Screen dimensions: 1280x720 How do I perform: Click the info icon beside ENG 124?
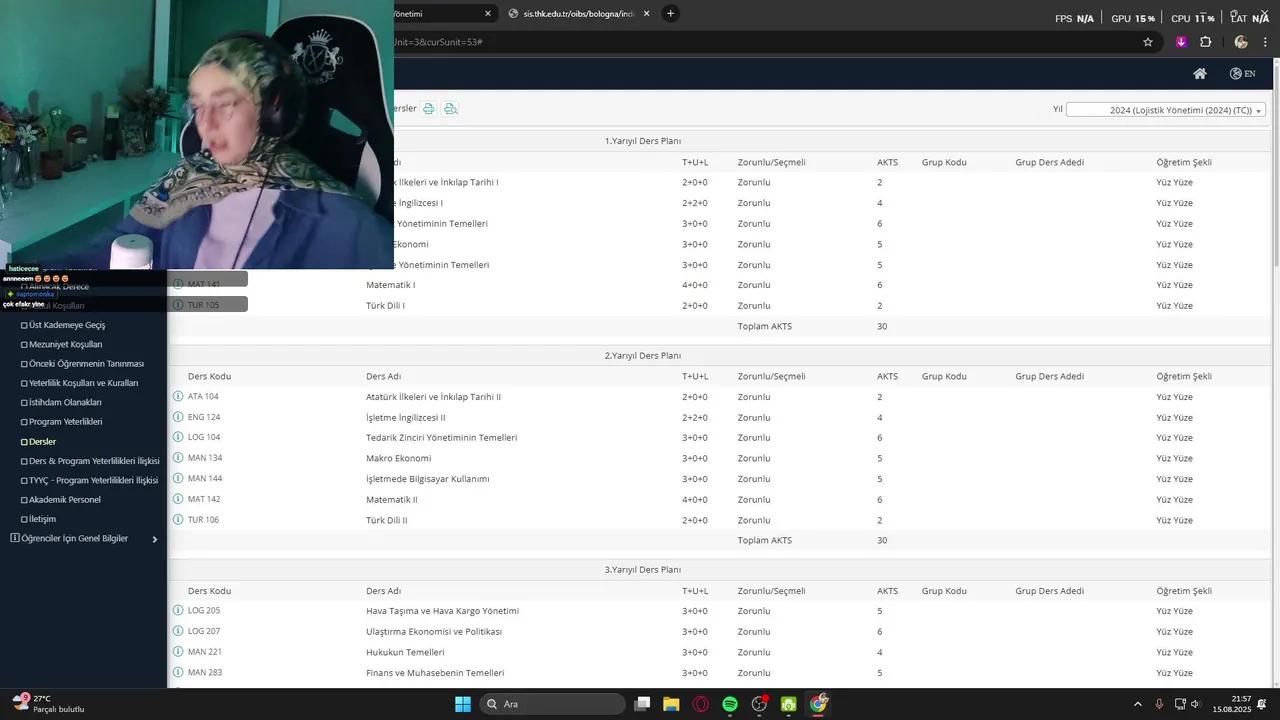[178, 417]
